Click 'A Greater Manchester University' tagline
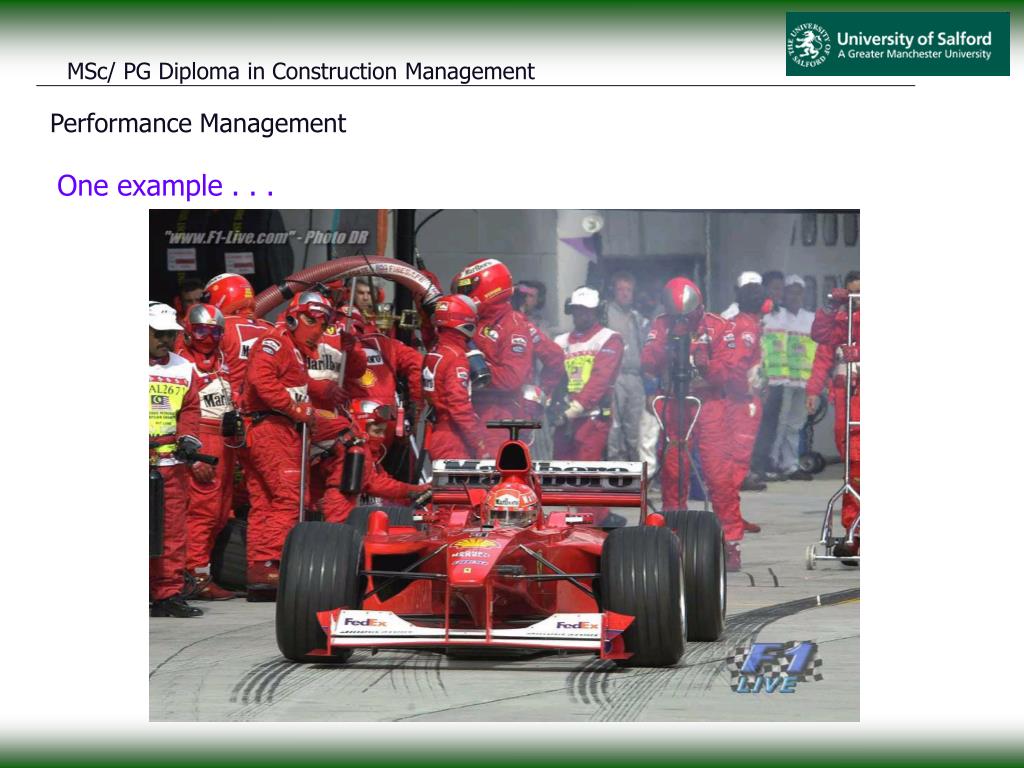1024x768 pixels. click(914, 54)
